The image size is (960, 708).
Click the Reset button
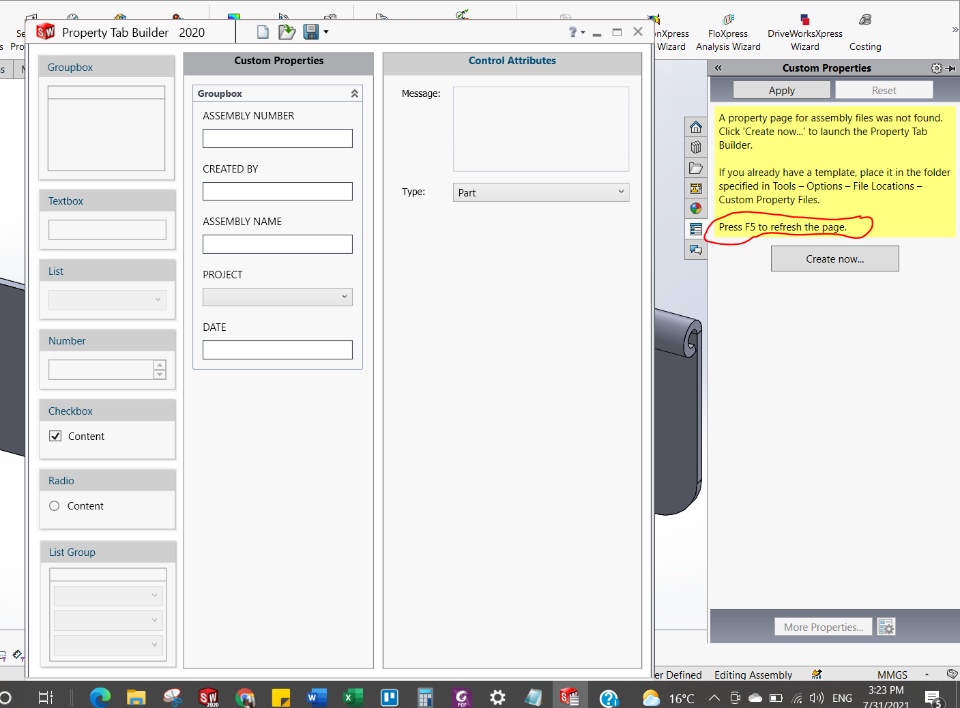[883, 90]
